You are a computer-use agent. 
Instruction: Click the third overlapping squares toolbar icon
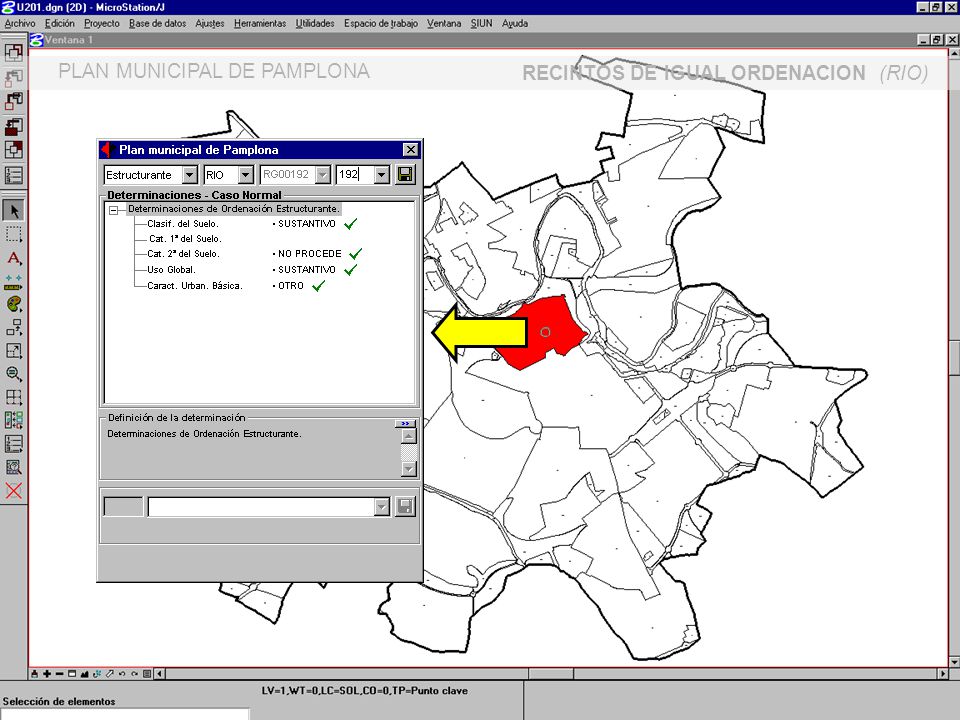pyautogui.click(x=13, y=101)
